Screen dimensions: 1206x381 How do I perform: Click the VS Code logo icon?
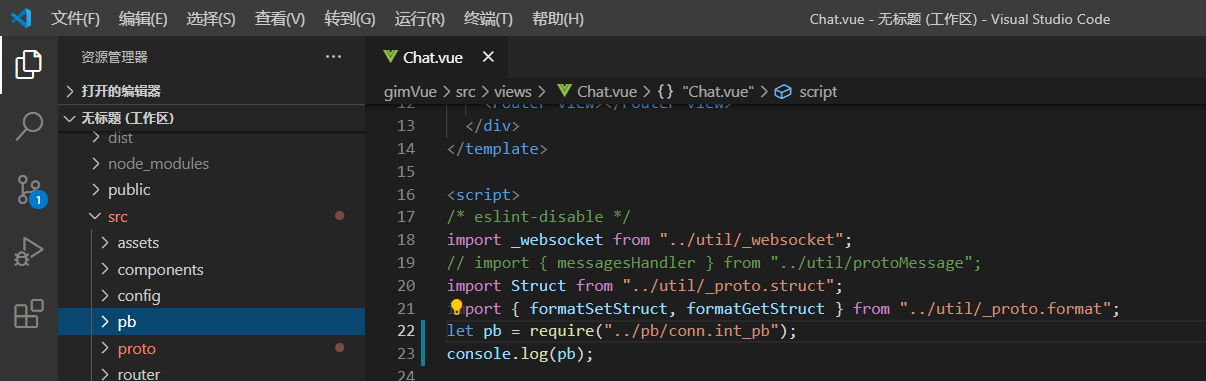pos(21,18)
